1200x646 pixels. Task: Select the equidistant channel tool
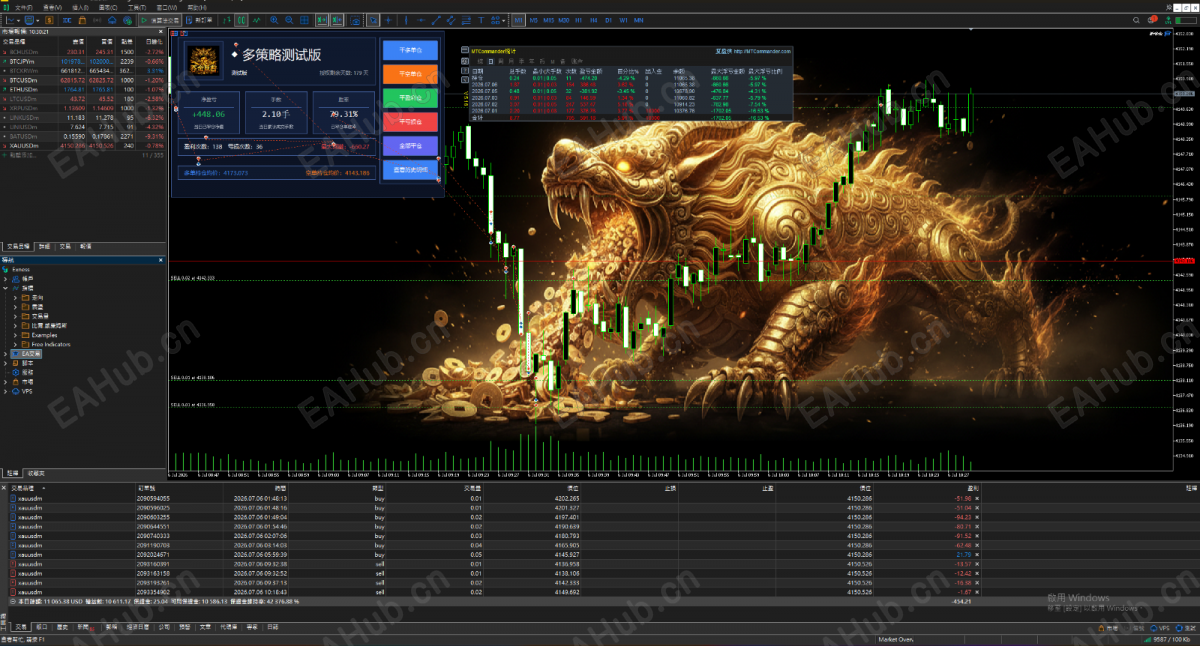click(x=451, y=20)
